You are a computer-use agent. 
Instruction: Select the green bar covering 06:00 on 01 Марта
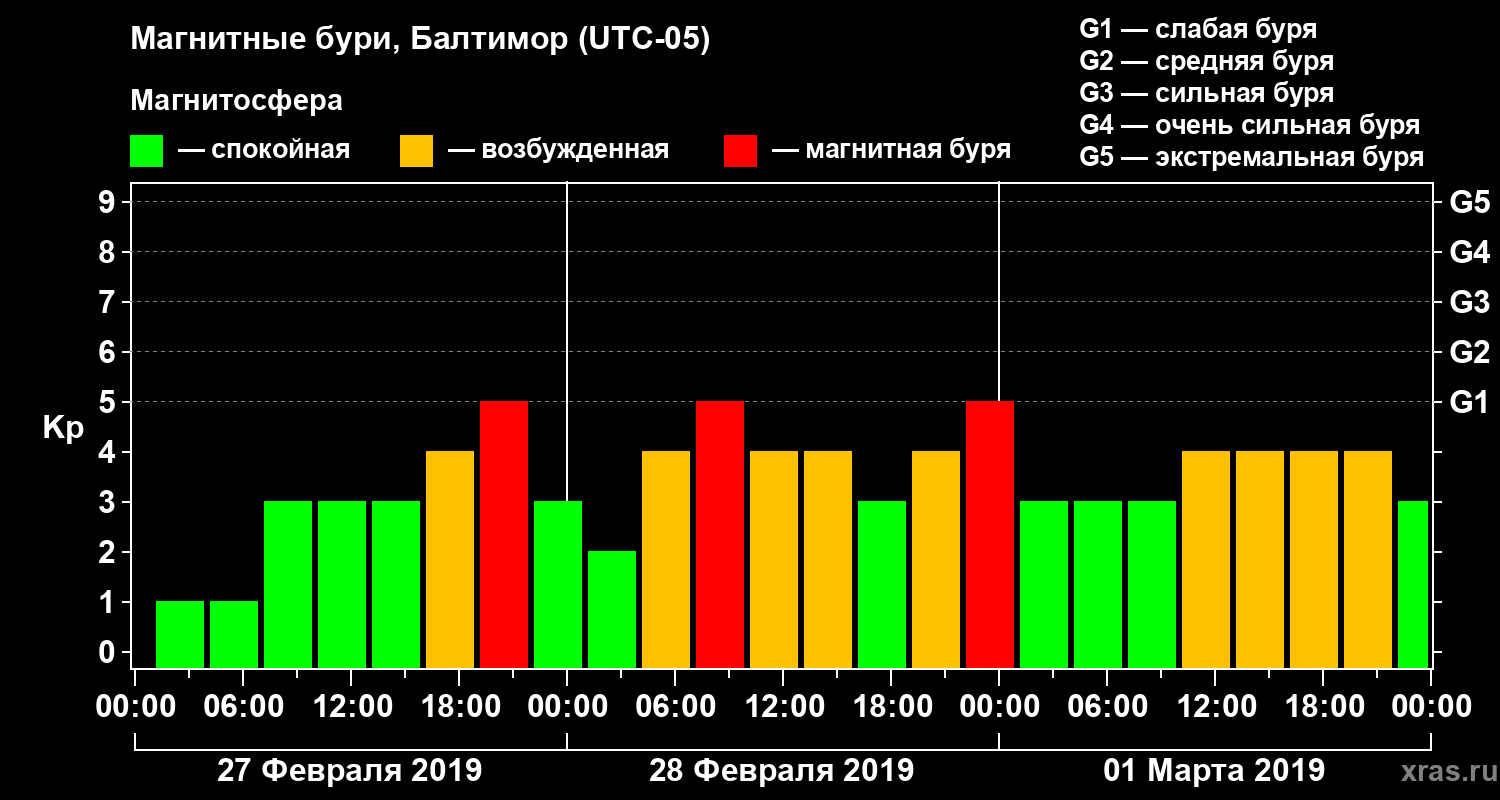coord(1098,584)
